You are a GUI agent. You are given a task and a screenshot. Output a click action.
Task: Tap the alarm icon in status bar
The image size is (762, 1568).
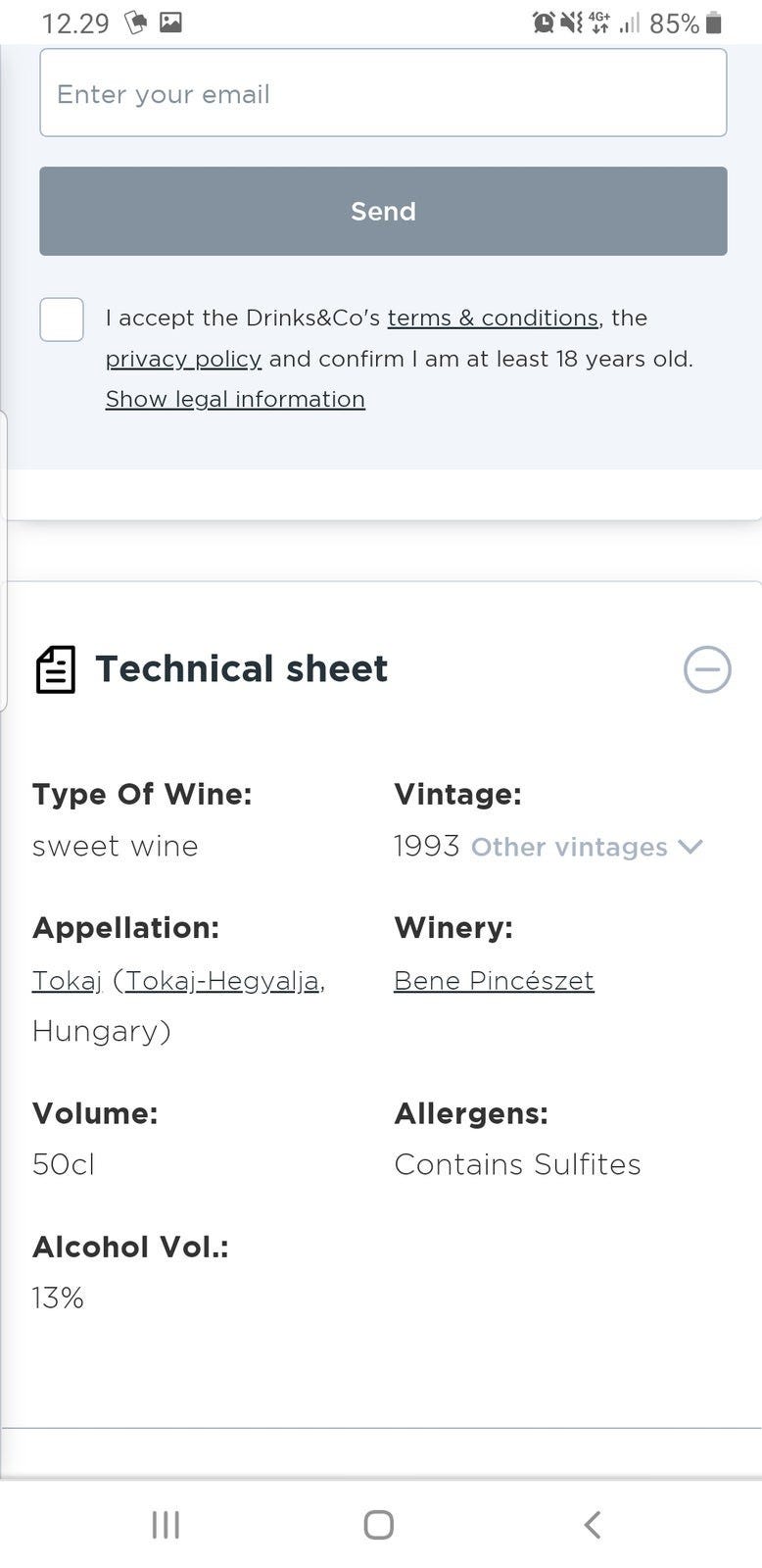[x=544, y=23]
